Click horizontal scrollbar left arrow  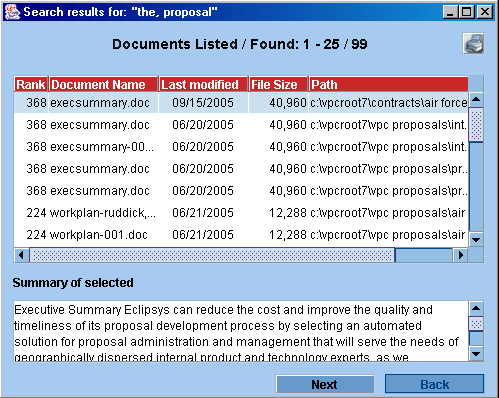(21, 255)
